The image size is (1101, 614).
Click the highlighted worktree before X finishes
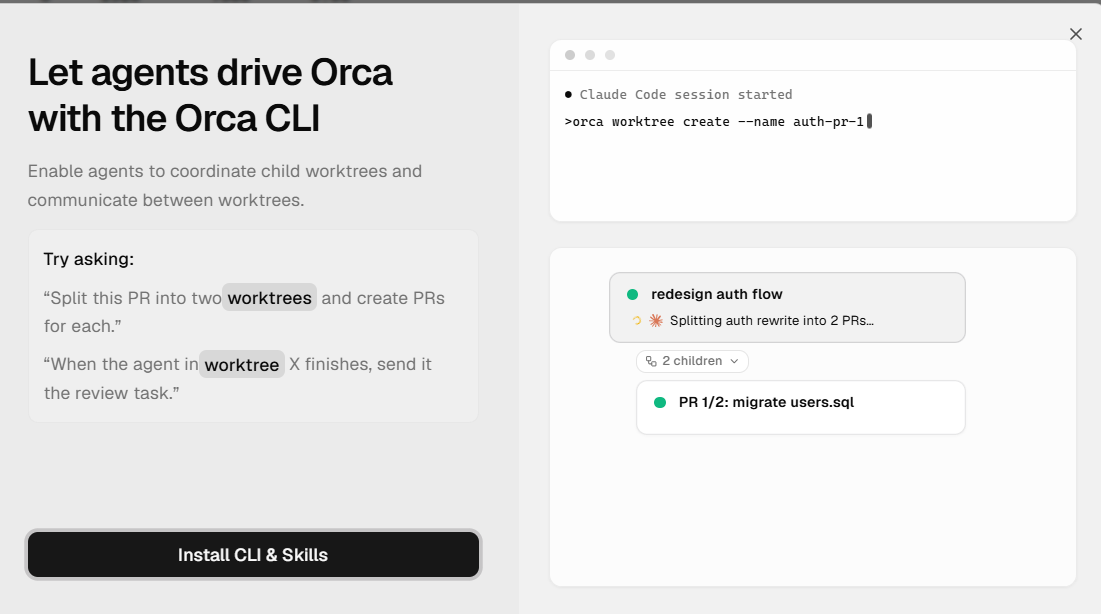coord(242,365)
